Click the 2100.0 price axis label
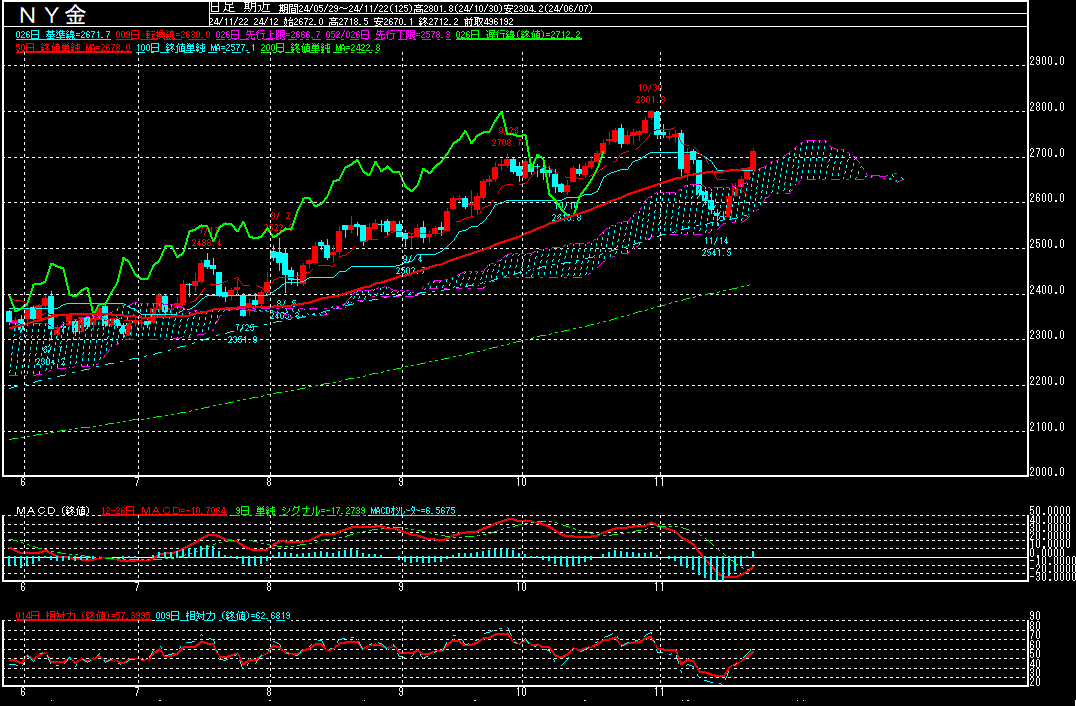Image resolution: width=1076 pixels, height=706 pixels. [1047, 427]
